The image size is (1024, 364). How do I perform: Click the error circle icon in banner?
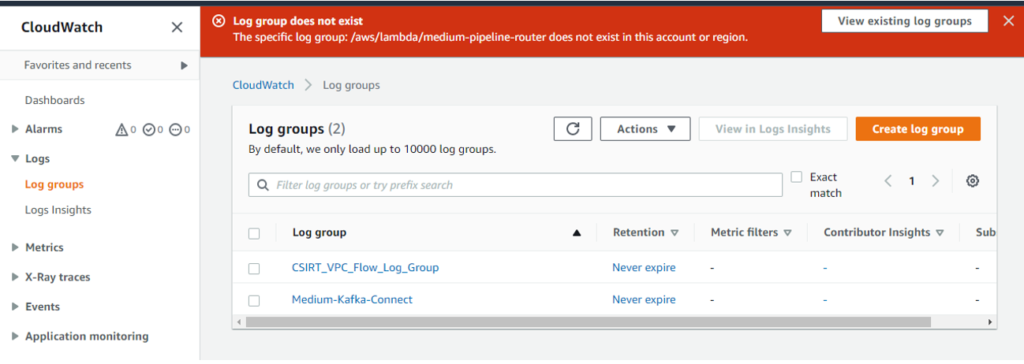[219, 21]
